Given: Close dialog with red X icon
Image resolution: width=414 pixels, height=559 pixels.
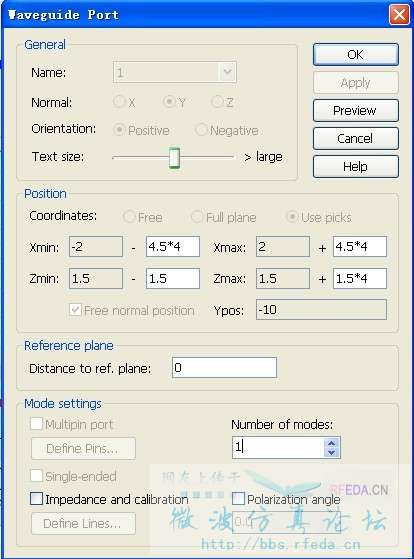Looking at the screenshot, I should (399, 15).
